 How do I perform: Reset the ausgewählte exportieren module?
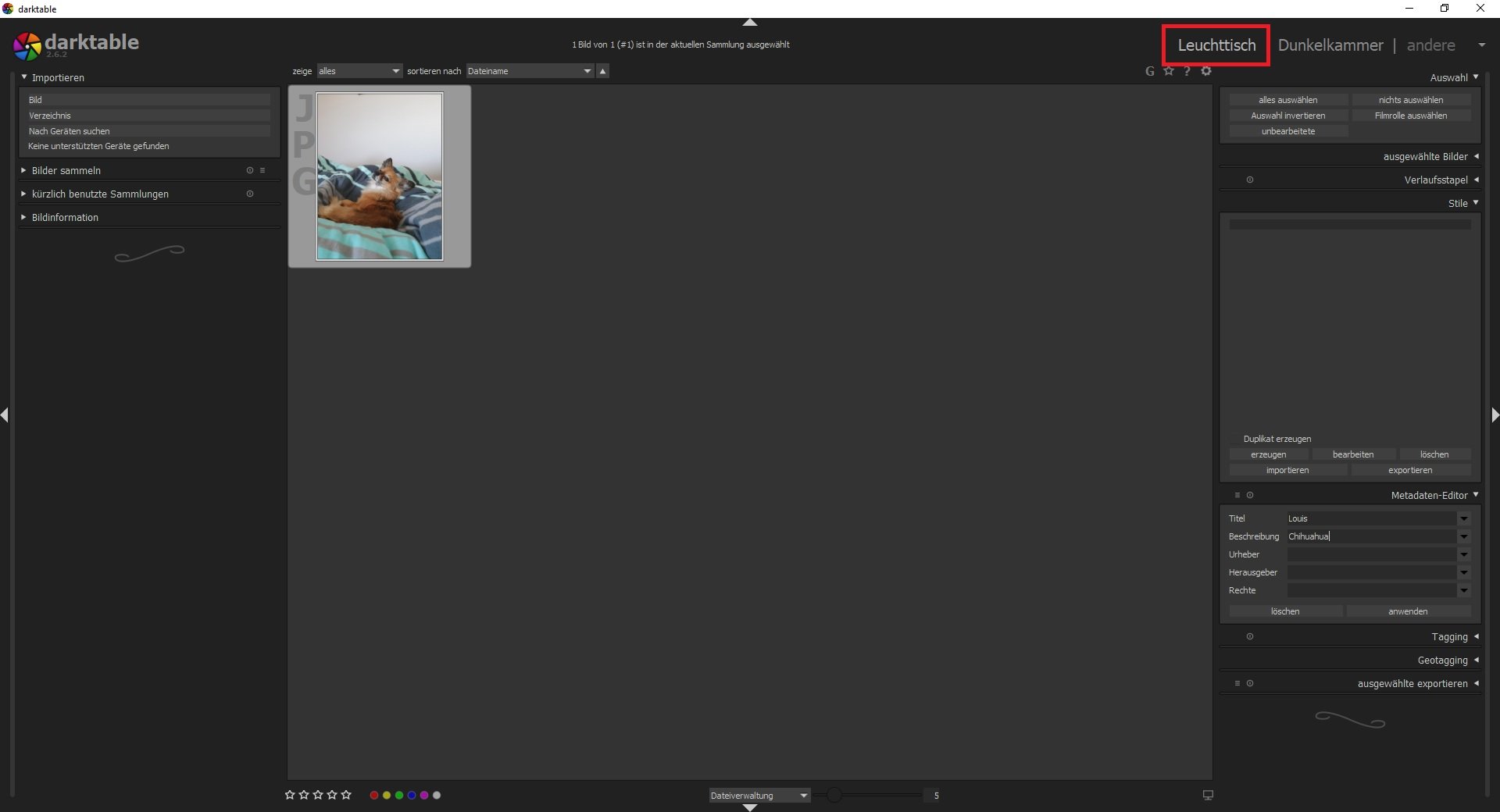[1250, 683]
